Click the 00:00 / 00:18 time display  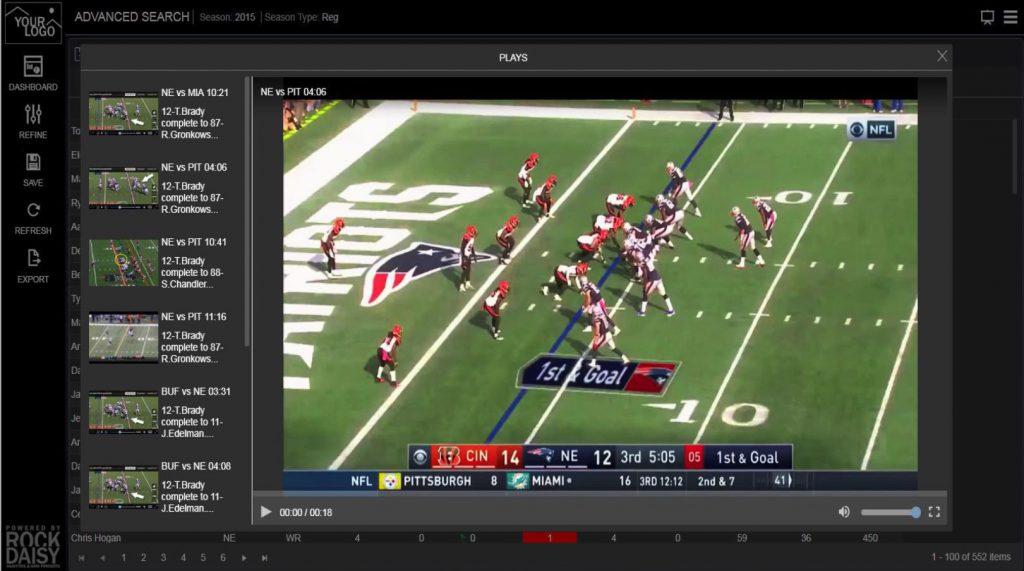click(x=306, y=512)
